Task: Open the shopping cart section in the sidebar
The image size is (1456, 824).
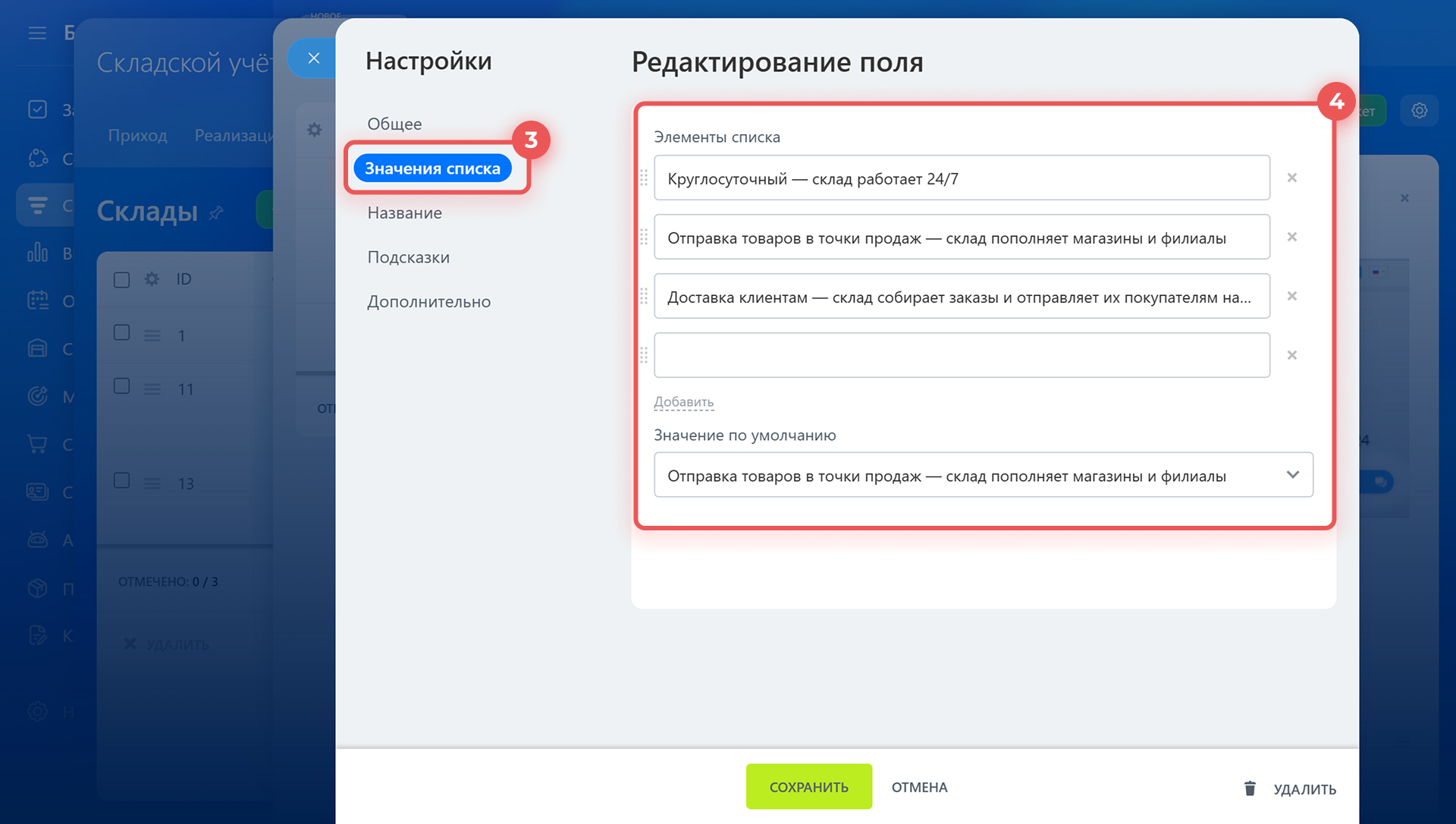Action: click(x=38, y=445)
